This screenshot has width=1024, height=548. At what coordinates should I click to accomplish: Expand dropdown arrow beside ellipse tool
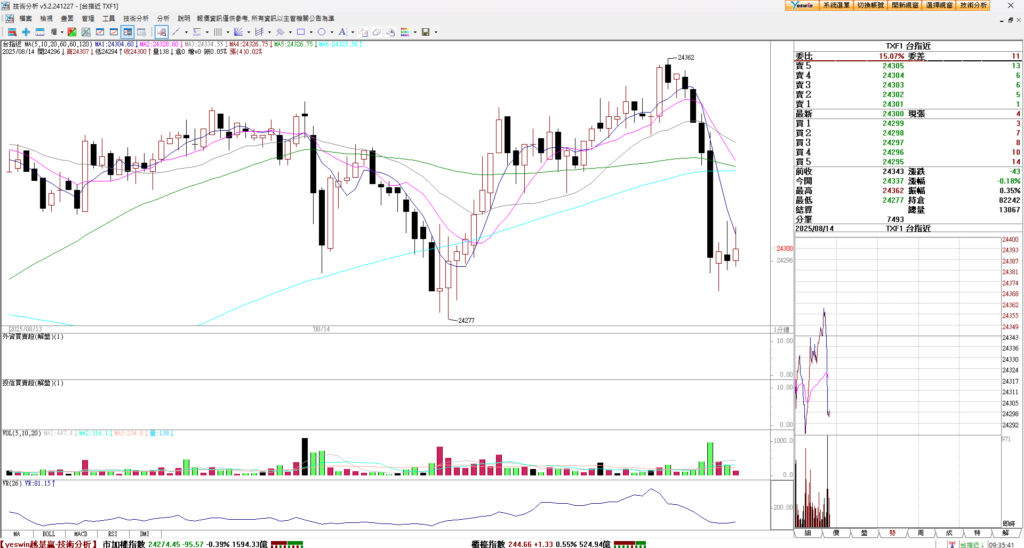[332, 32]
